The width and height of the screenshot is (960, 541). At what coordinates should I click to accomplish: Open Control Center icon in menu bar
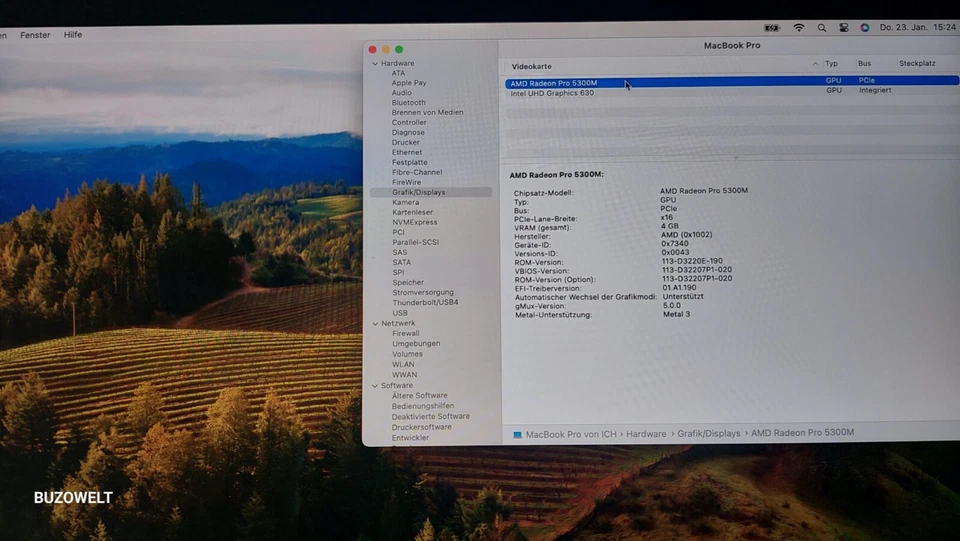point(844,28)
